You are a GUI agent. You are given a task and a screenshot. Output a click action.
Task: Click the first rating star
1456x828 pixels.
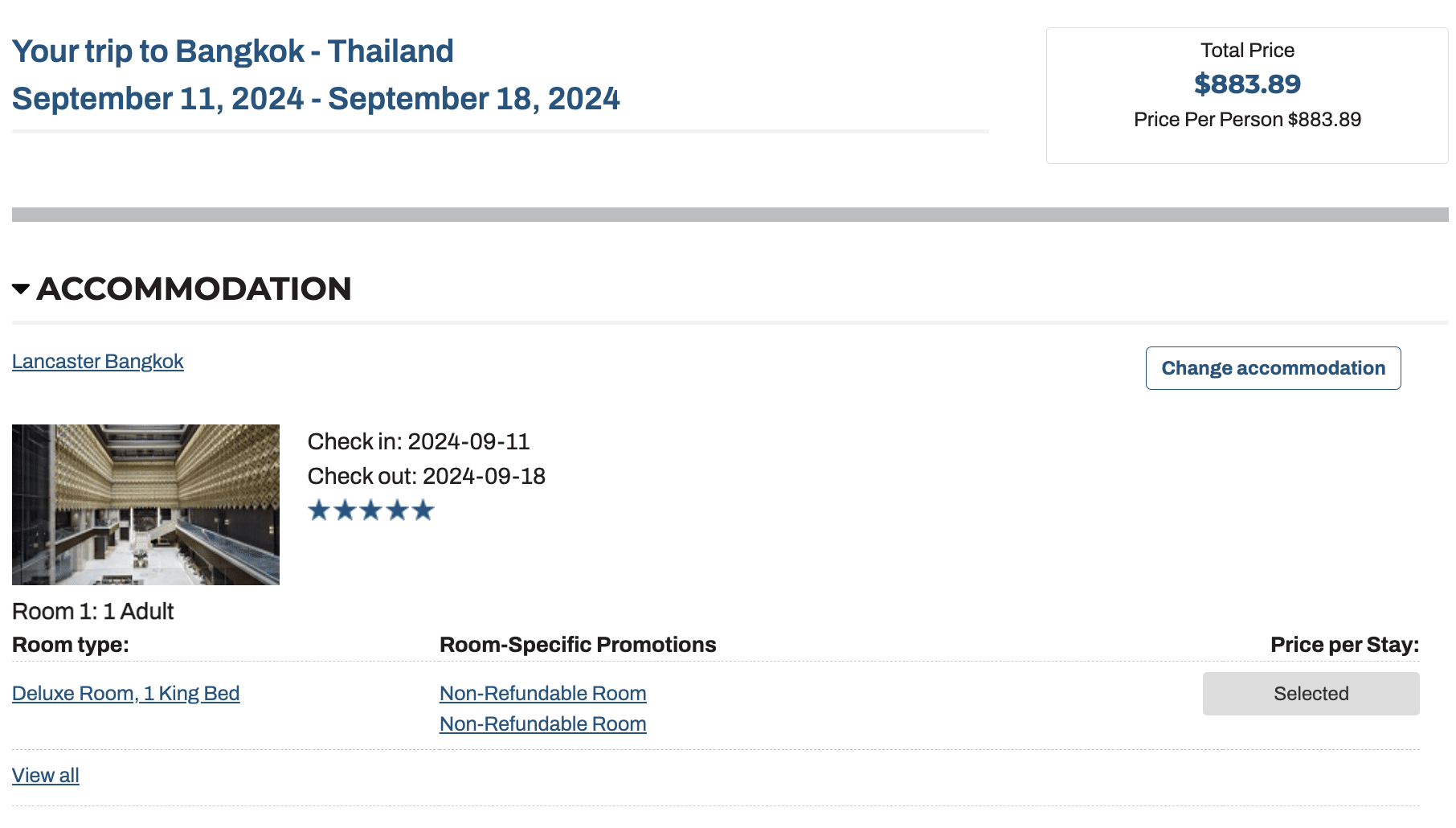[319, 510]
